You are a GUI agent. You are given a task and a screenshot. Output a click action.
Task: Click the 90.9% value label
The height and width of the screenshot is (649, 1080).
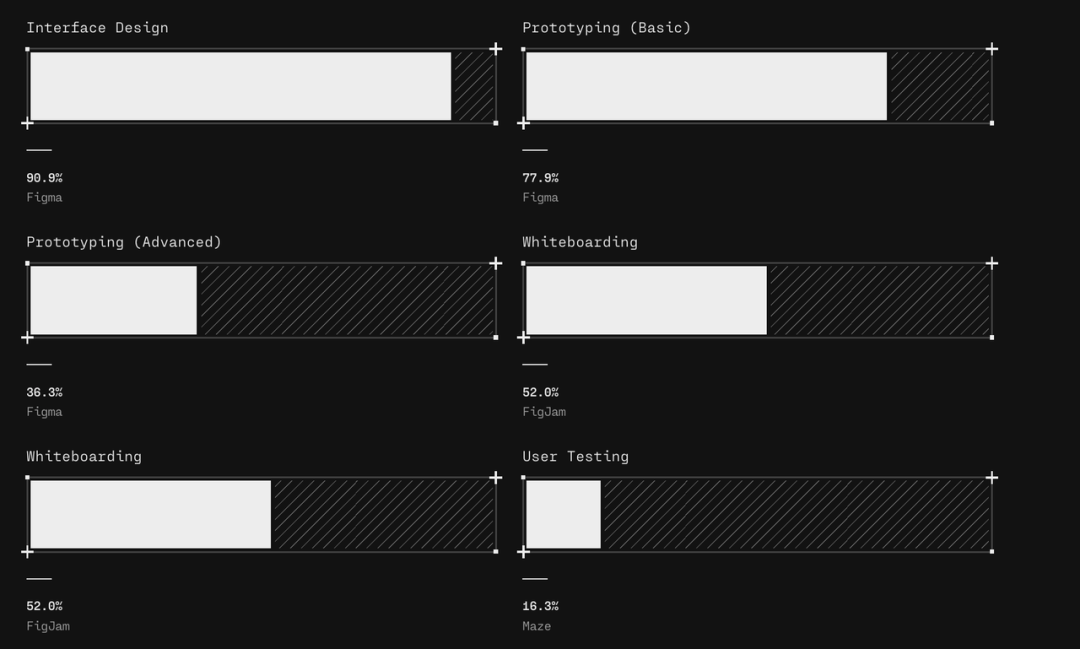pyautogui.click(x=44, y=178)
